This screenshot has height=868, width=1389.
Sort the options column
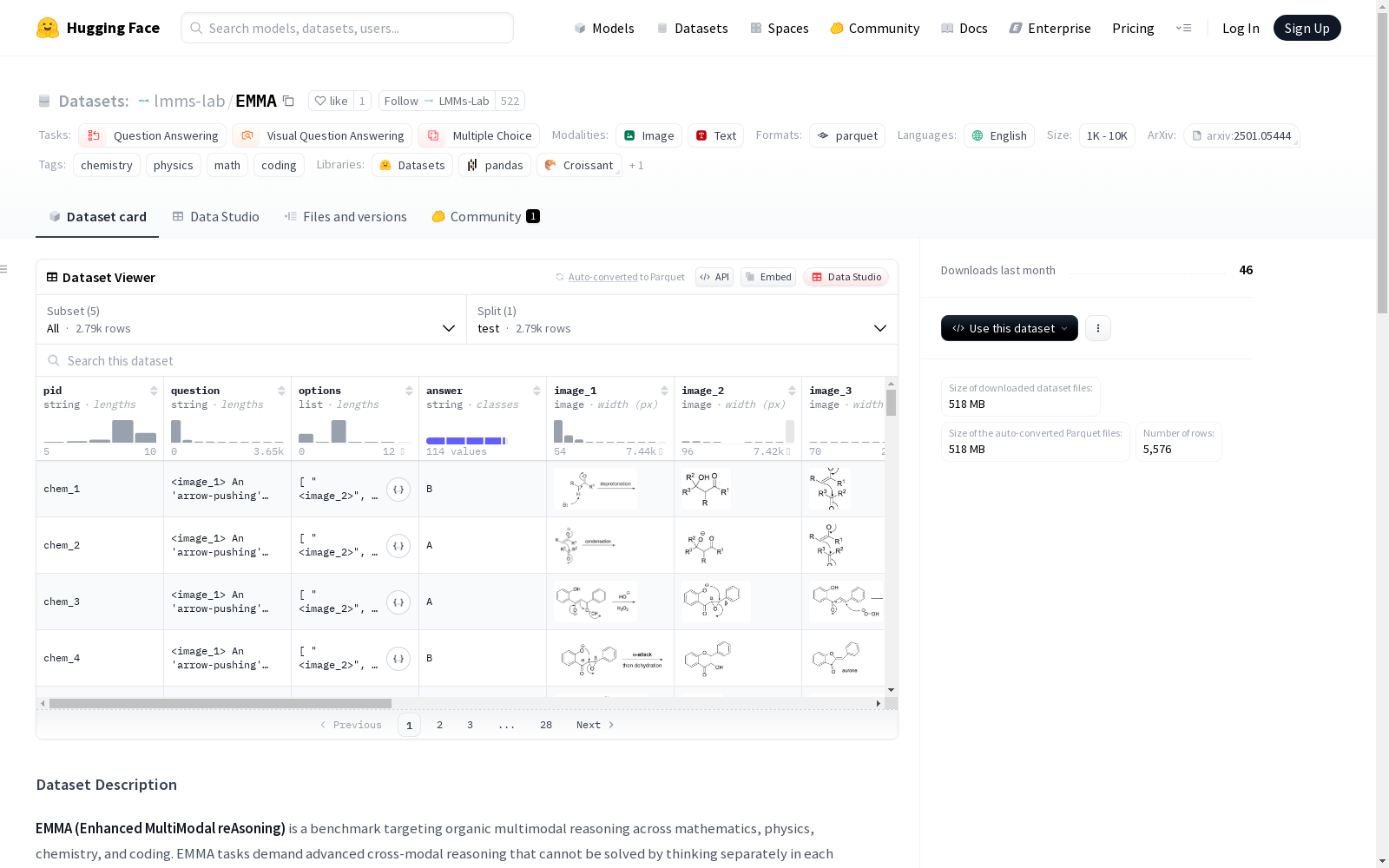coord(409,391)
